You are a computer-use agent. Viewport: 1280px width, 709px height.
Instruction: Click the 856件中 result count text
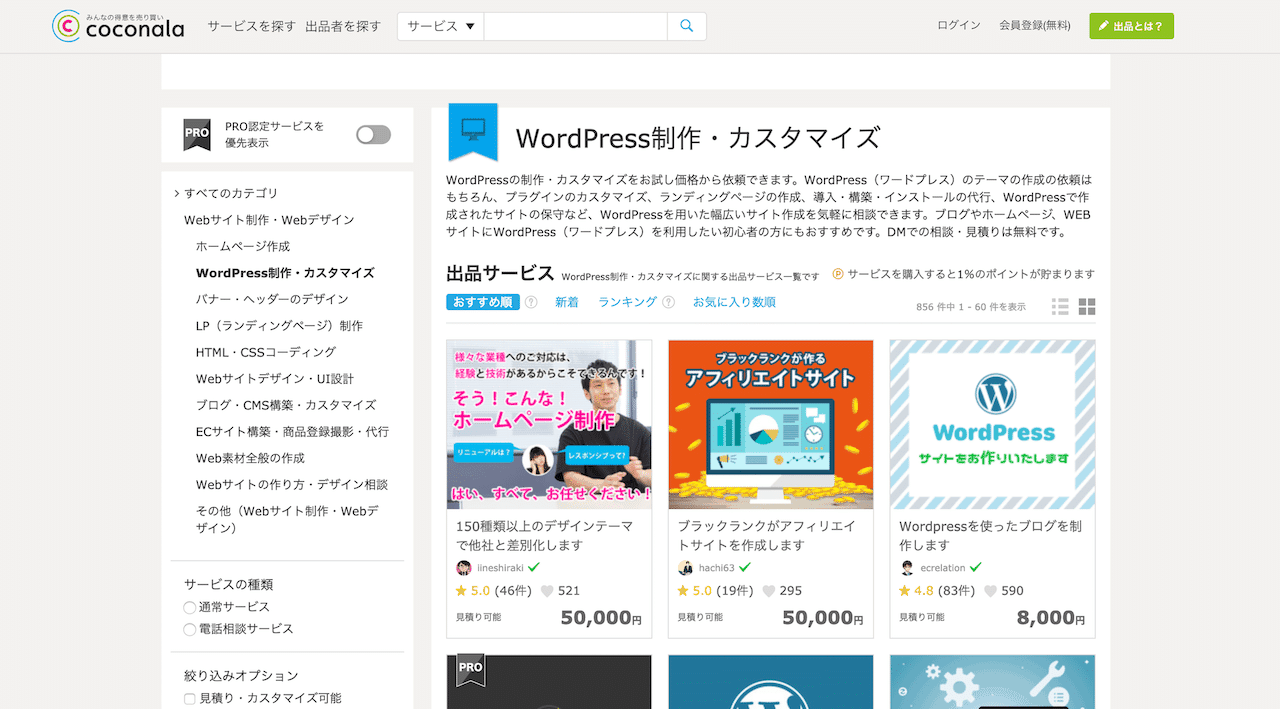click(x=971, y=307)
